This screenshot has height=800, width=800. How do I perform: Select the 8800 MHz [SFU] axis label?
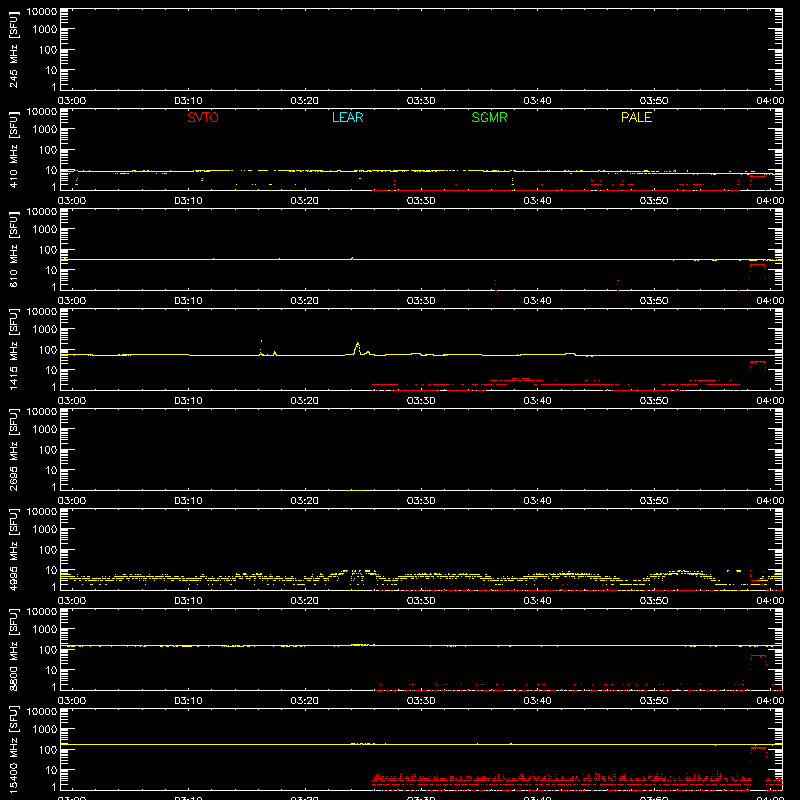13,649
